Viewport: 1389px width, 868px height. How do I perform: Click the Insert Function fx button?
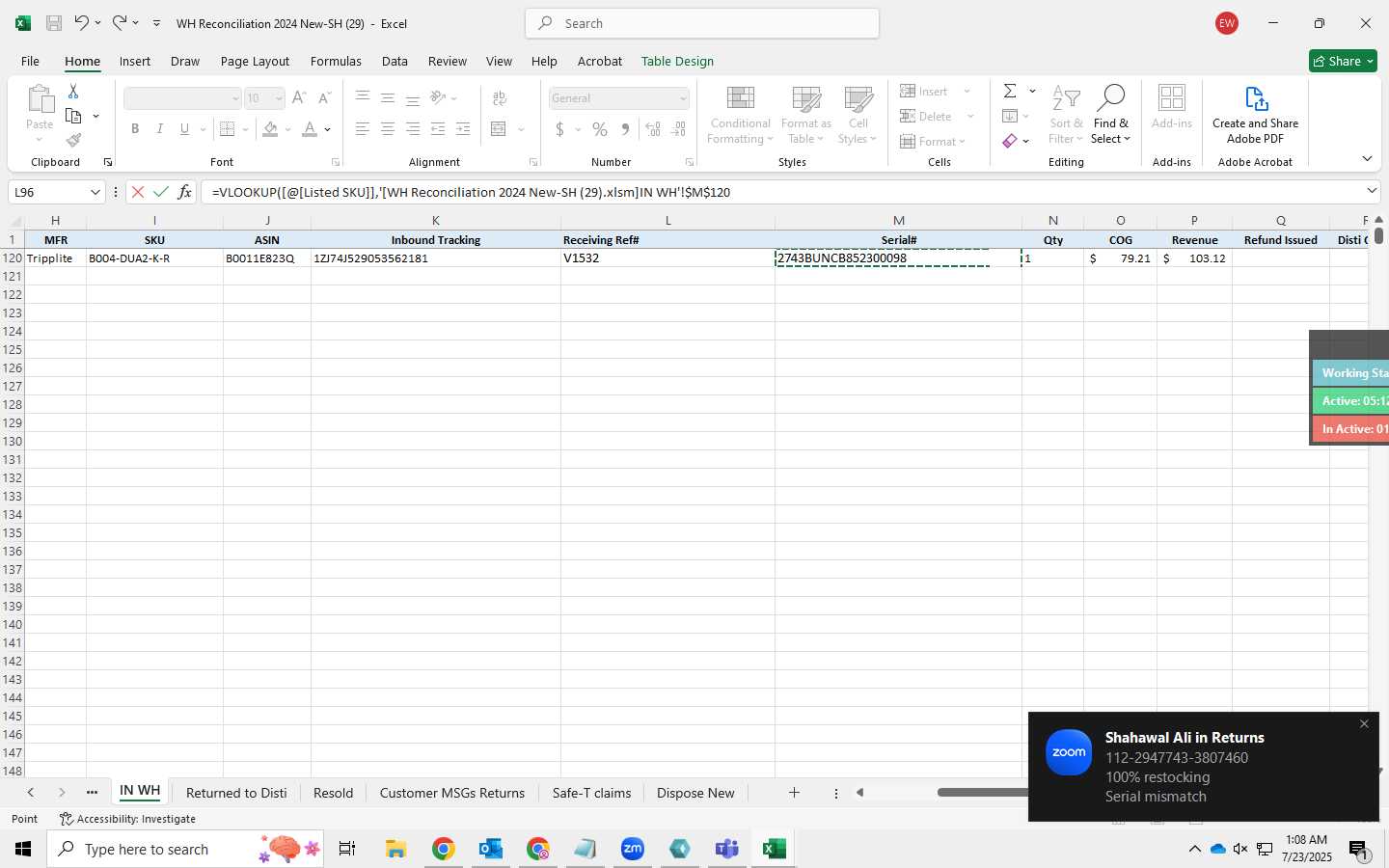tap(184, 192)
